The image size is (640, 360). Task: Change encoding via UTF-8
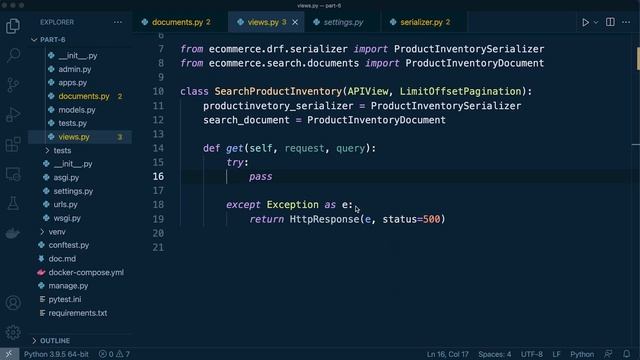click(x=531, y=354)
